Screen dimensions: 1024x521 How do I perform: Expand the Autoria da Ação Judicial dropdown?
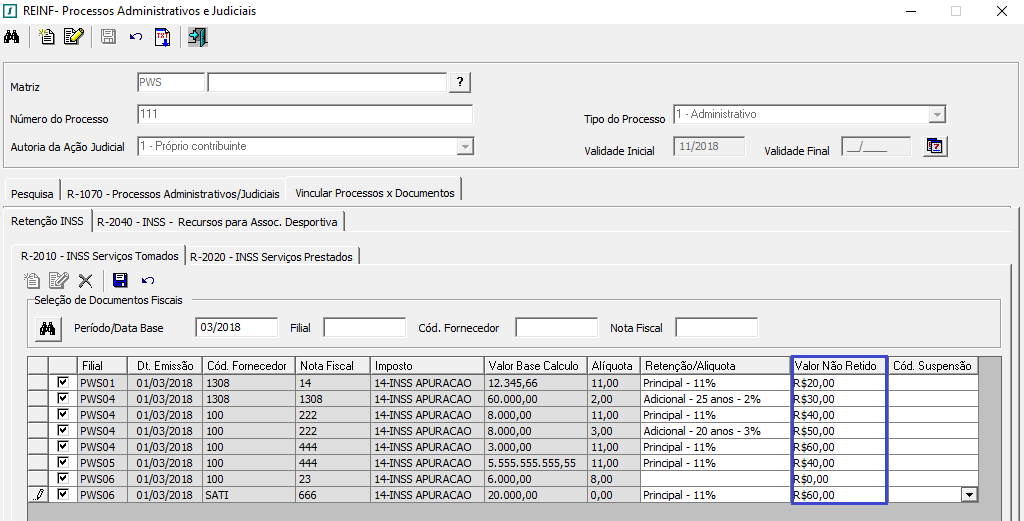[x=464, y=147]
